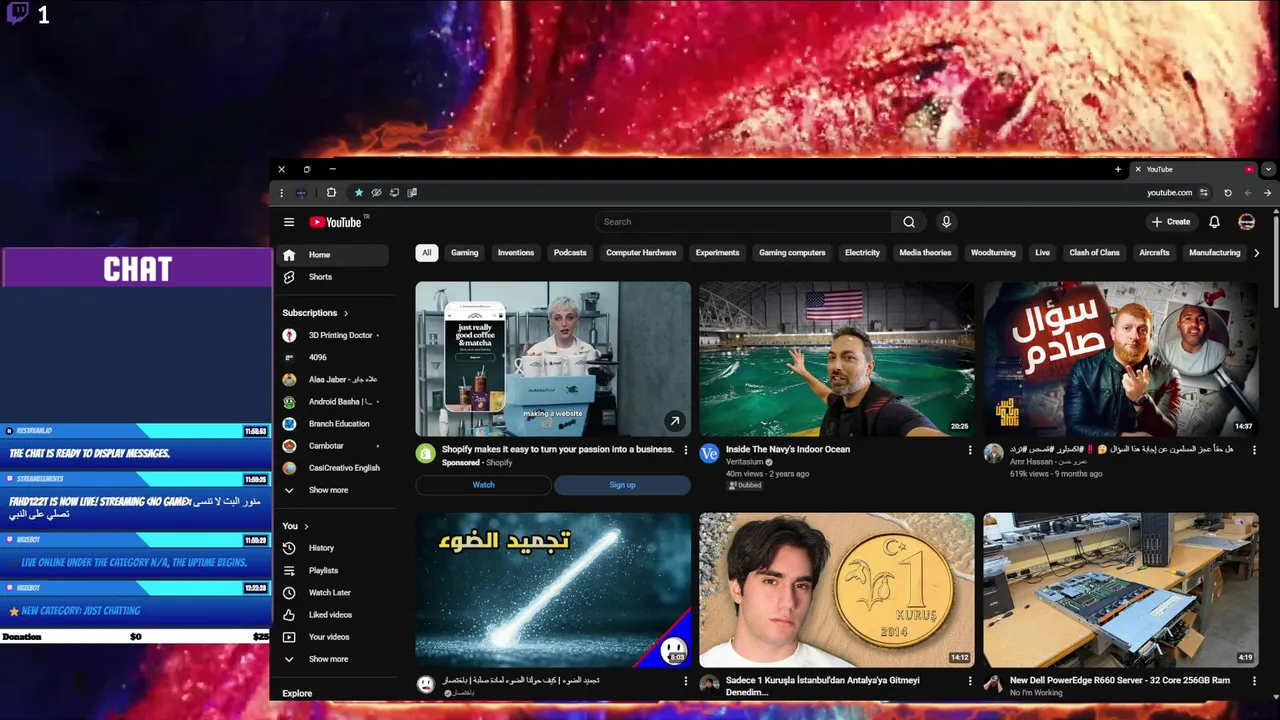This screenshot has height=720, width=1280.
Task: Expand the Subscriptions section chevron
Action: point(346,313)
